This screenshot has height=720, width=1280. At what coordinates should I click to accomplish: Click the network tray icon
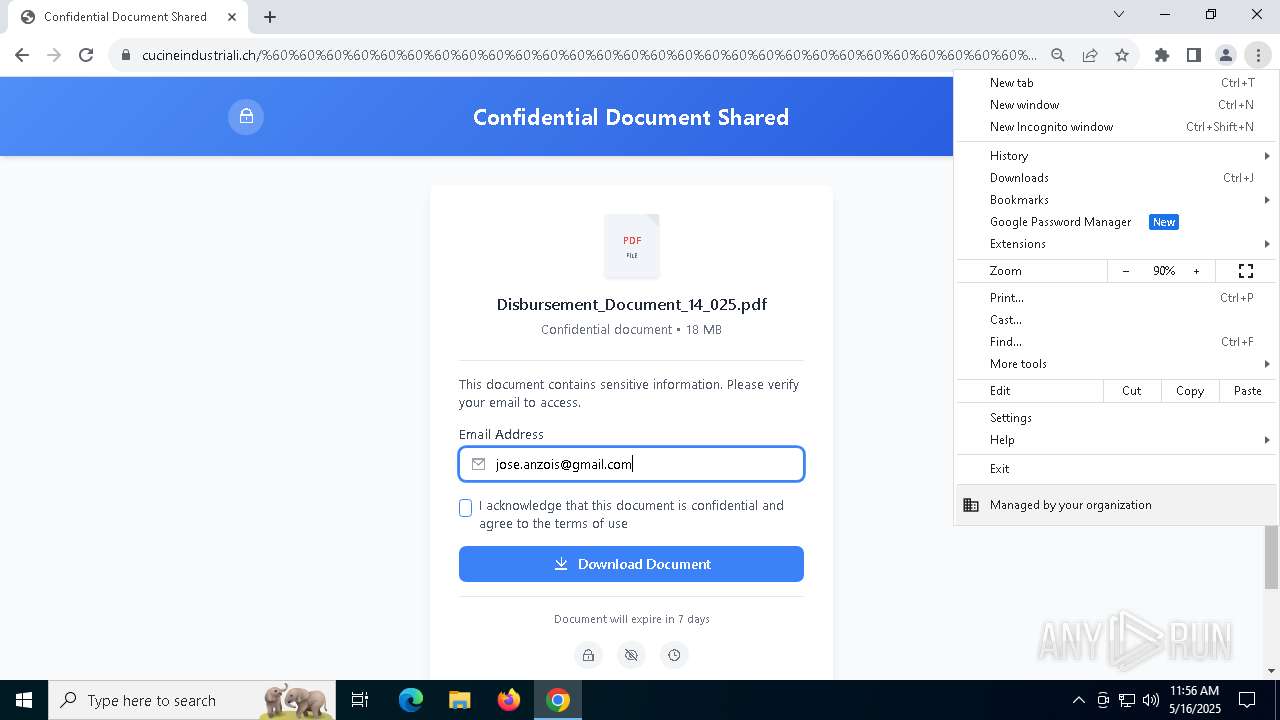1127,700
